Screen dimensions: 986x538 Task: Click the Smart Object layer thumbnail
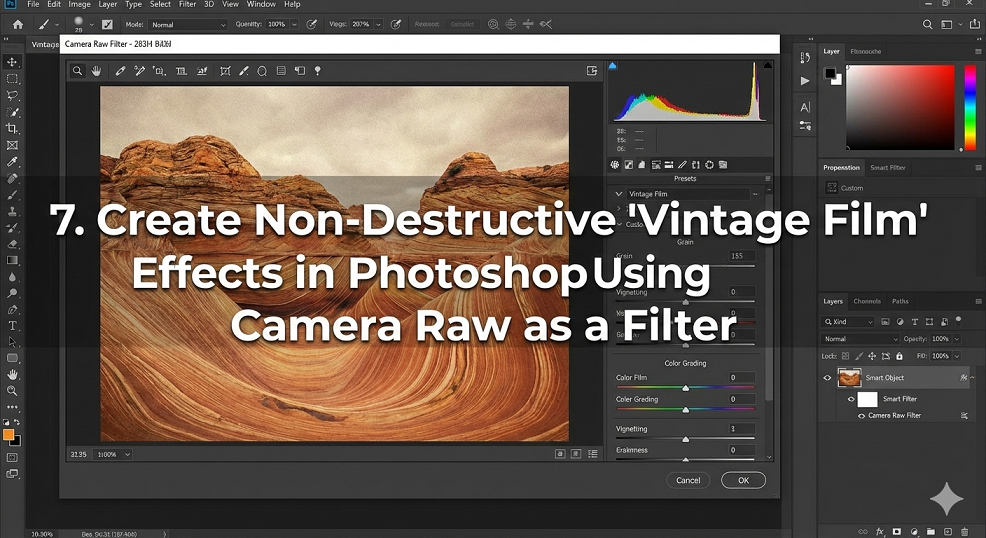click(x=850, y=378)
